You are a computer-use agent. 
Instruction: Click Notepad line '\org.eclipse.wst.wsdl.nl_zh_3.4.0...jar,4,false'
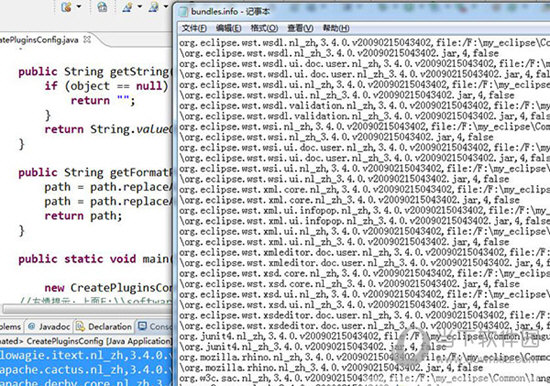pyautogui.click(x=339, y=53)
